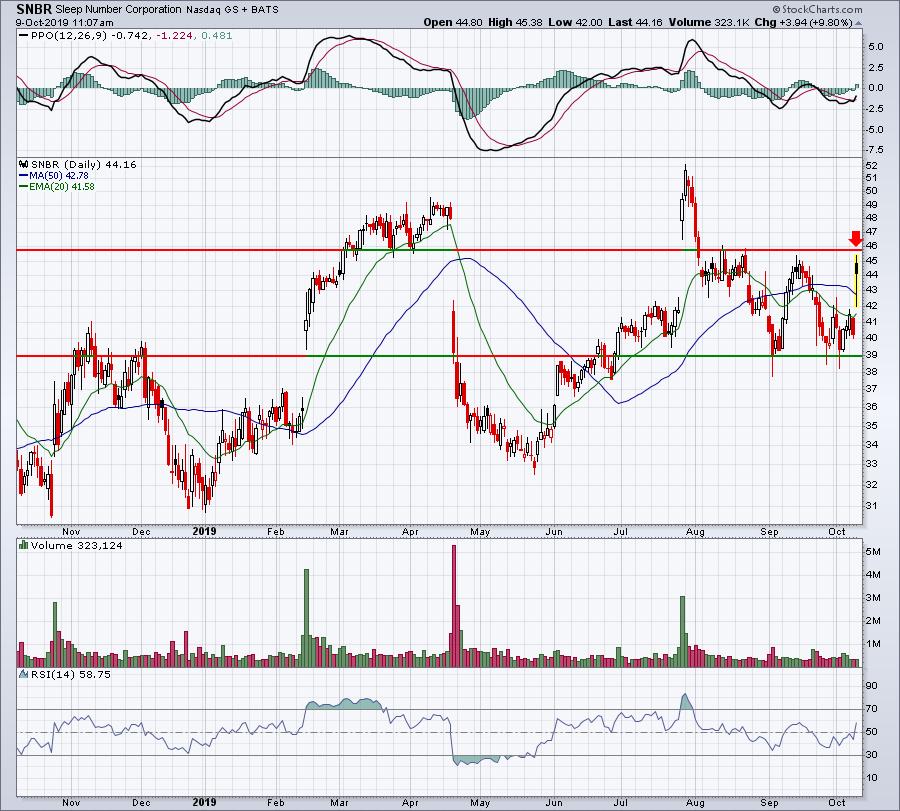The width and height of the screenshot is (900, 811).
Task: Select the Low 42.00 quote value
Action: coord(576,22)
